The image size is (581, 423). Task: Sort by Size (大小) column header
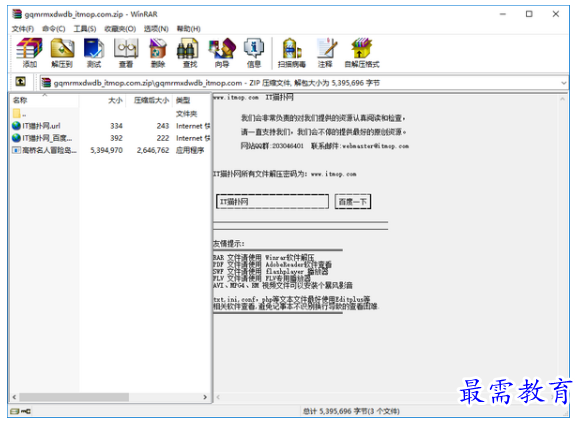[102, 100]
